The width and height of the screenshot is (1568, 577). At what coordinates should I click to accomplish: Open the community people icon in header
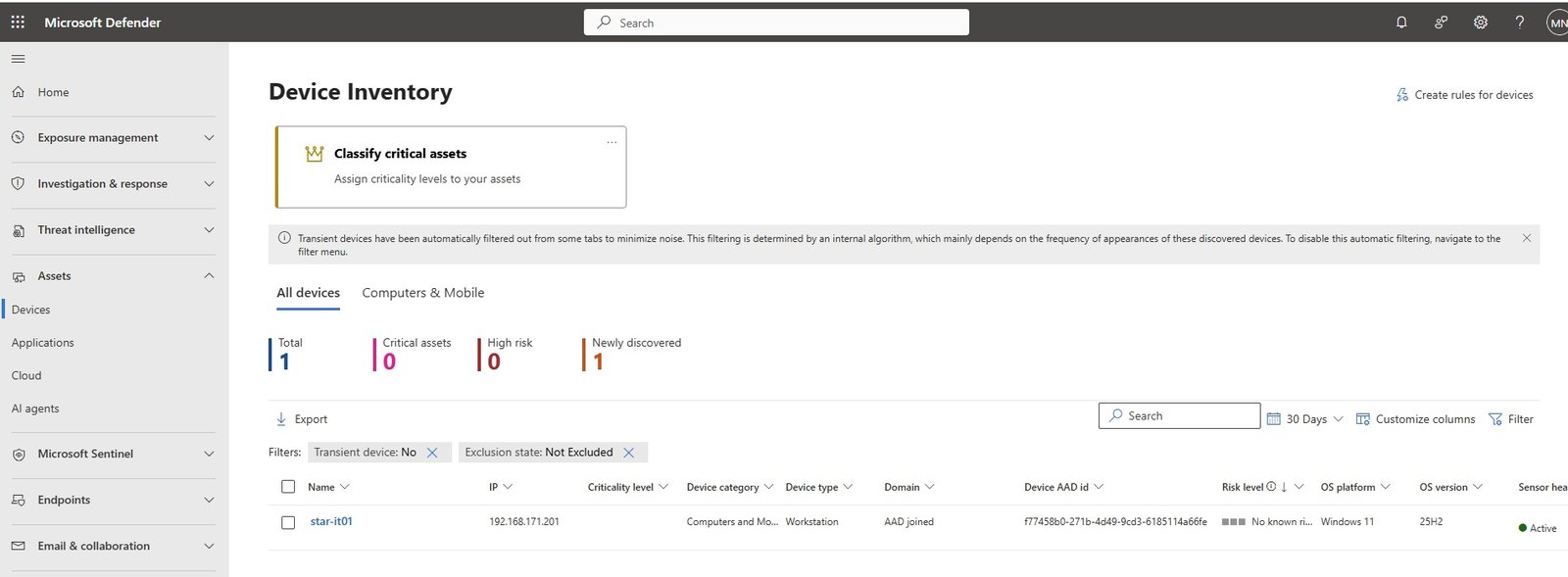[1441, 23]
